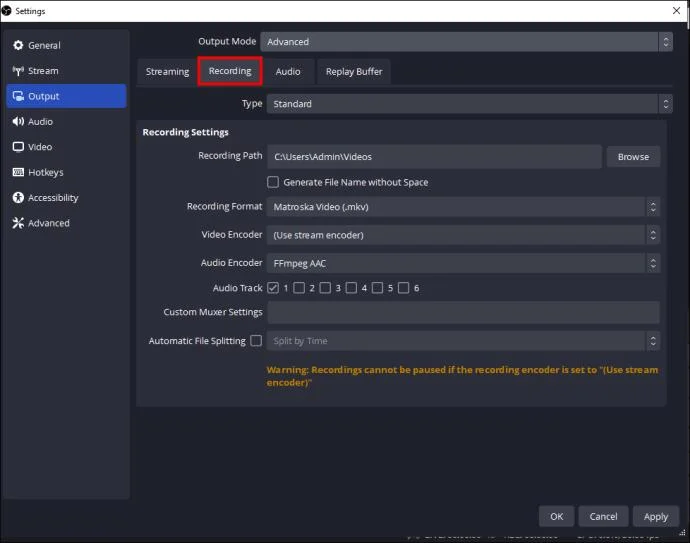This screenshot has height=543, width=690.
Task: Click the Stream antenna icon
Action: 18,71
